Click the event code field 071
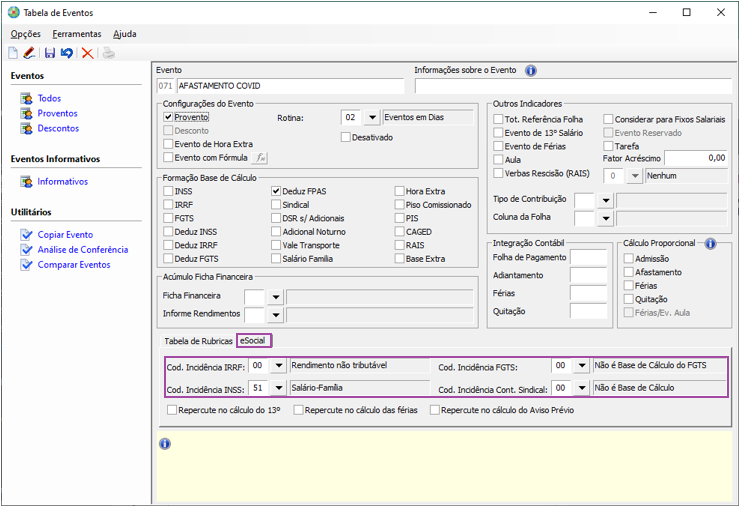 tap(165, 86)
